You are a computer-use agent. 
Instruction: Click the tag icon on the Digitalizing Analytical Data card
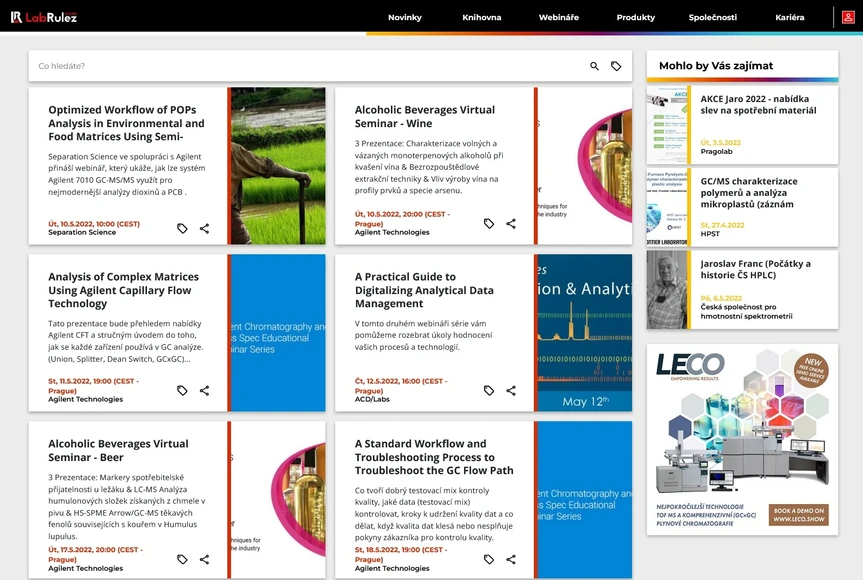(x=489, y=390)
